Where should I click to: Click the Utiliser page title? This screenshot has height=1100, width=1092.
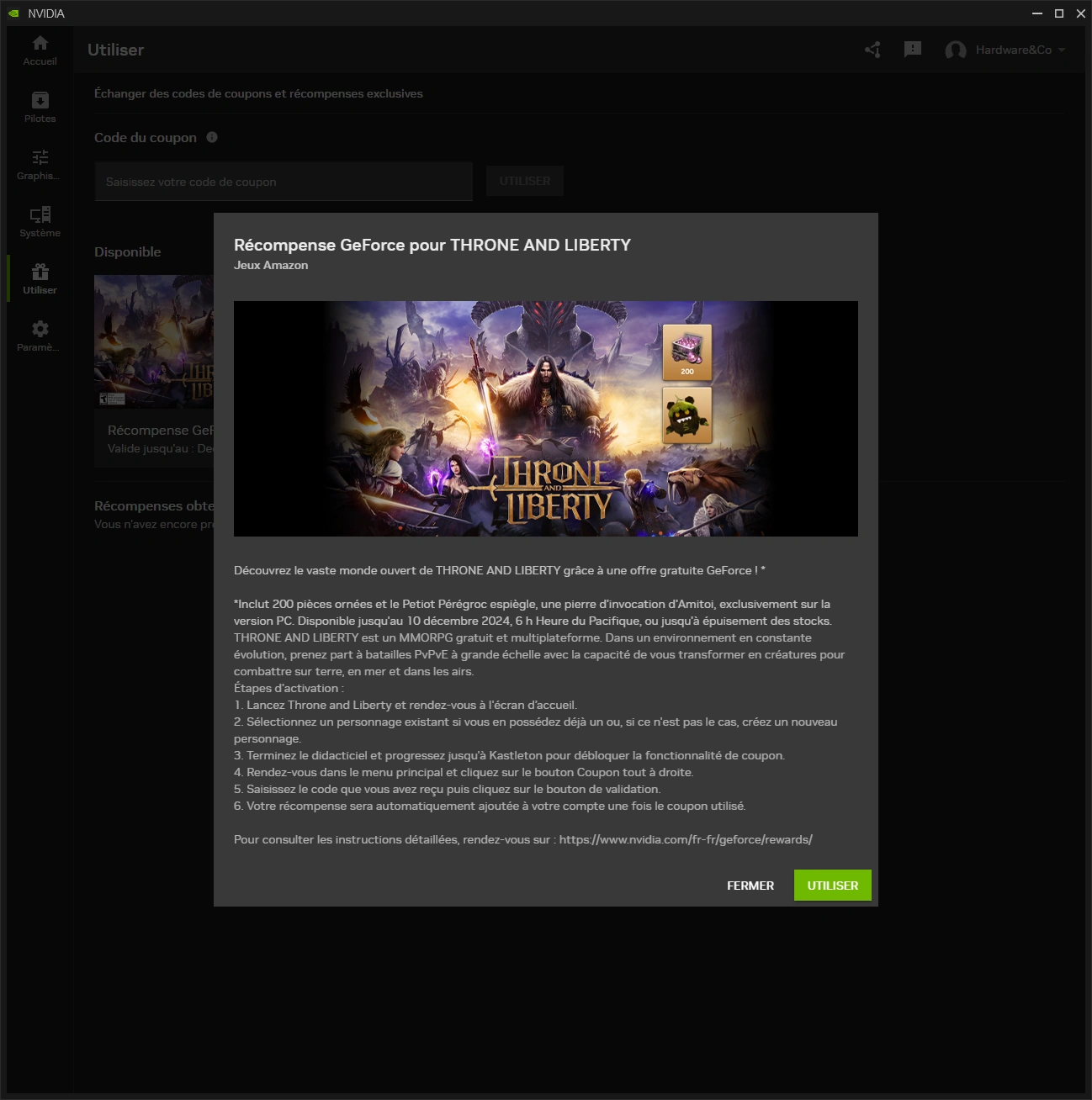pos(115,50)
